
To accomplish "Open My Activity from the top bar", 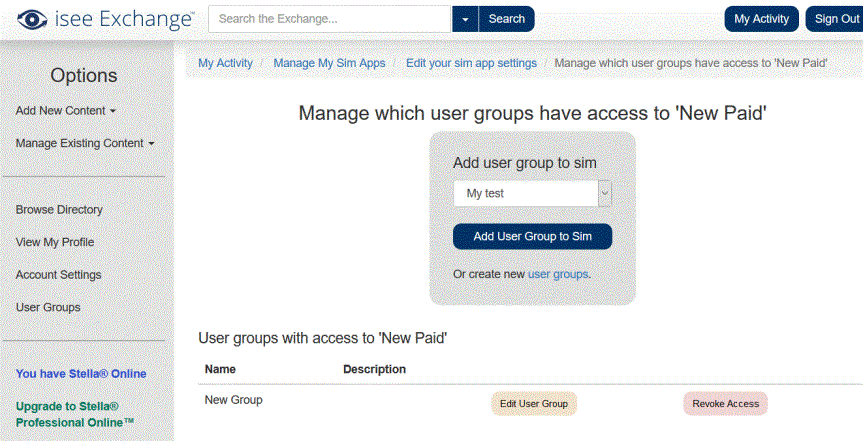I will click(x=761, y=19).
